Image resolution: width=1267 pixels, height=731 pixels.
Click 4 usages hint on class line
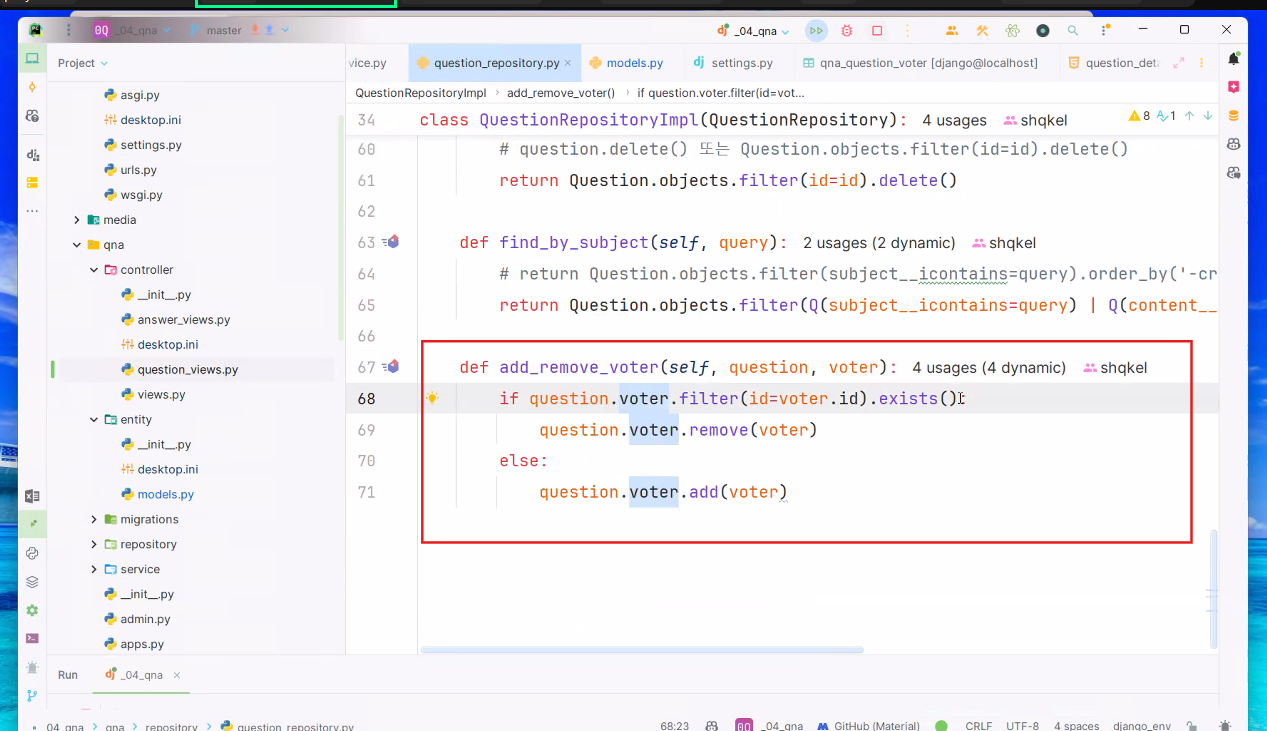coord(954,120)
